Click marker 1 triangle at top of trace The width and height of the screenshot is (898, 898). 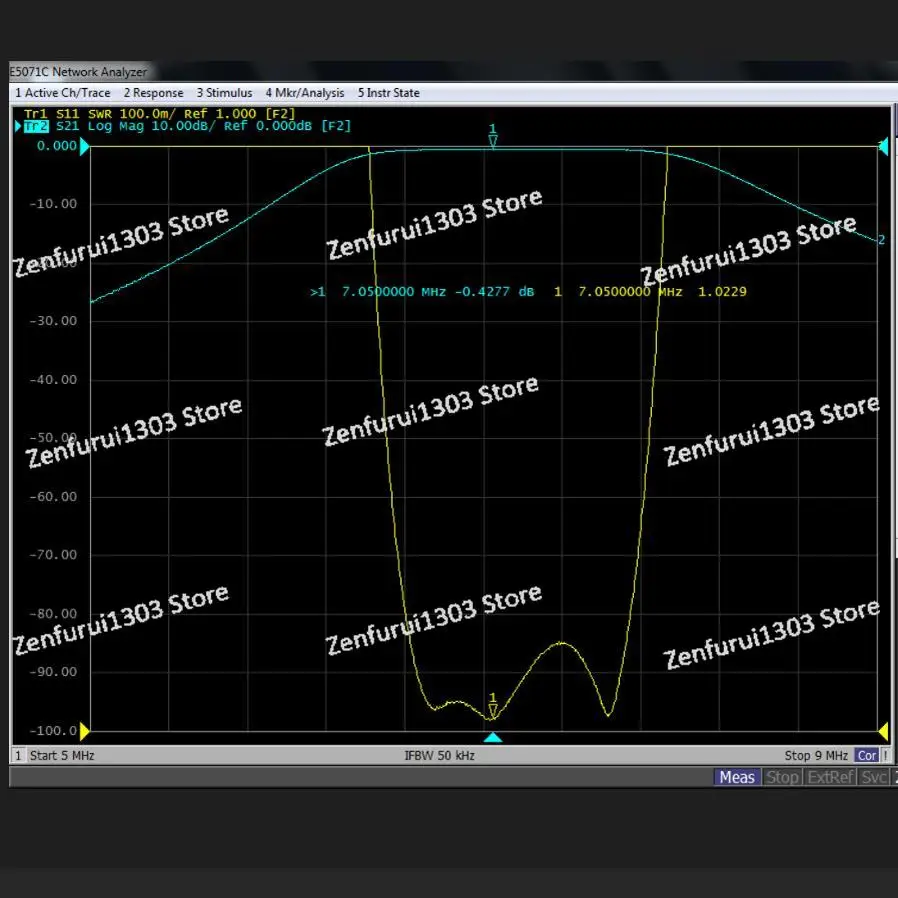tap(492, 140)
